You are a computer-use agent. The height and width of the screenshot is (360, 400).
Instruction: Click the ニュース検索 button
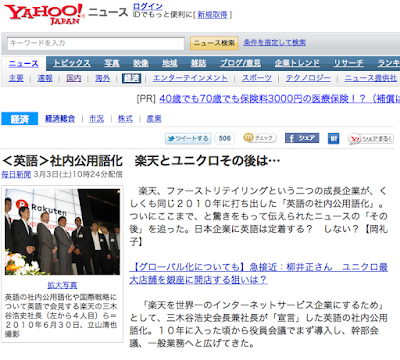(214, 43)
